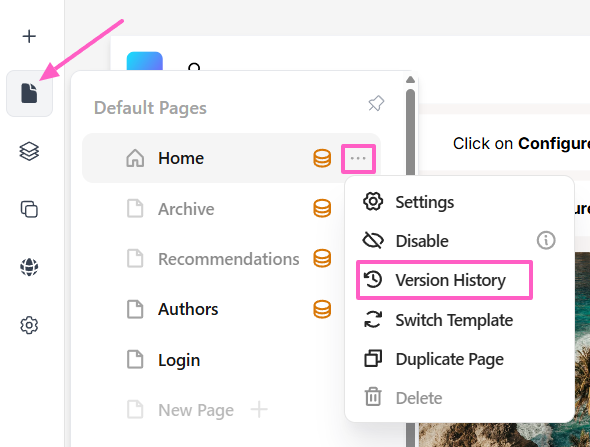This screenshot has height=447, width=590.
Task: Open the Pages panel icon in sidebar
Action: click(29, 93)
